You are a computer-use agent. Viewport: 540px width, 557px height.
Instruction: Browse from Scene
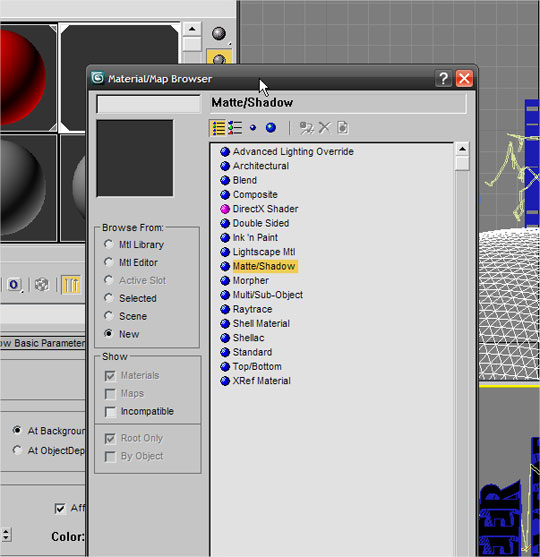pyautogui.click(x=108, y=316)
